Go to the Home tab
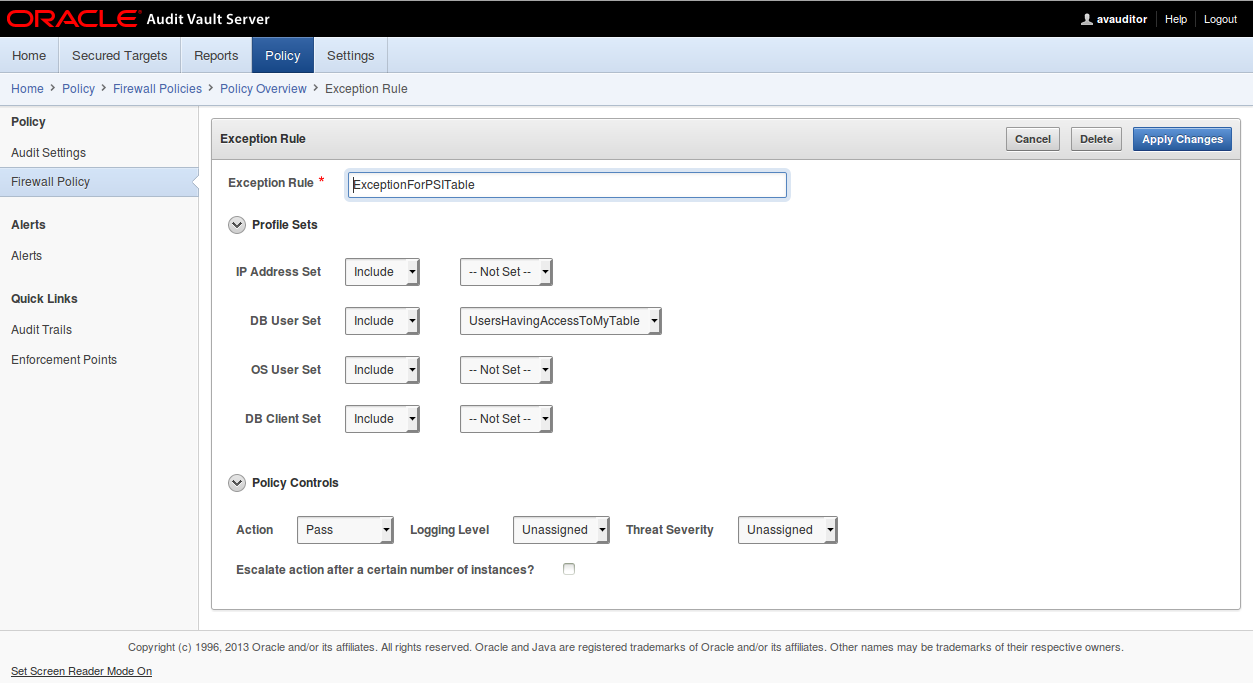This screenshot has height=683, width=1253. (29, 56)
